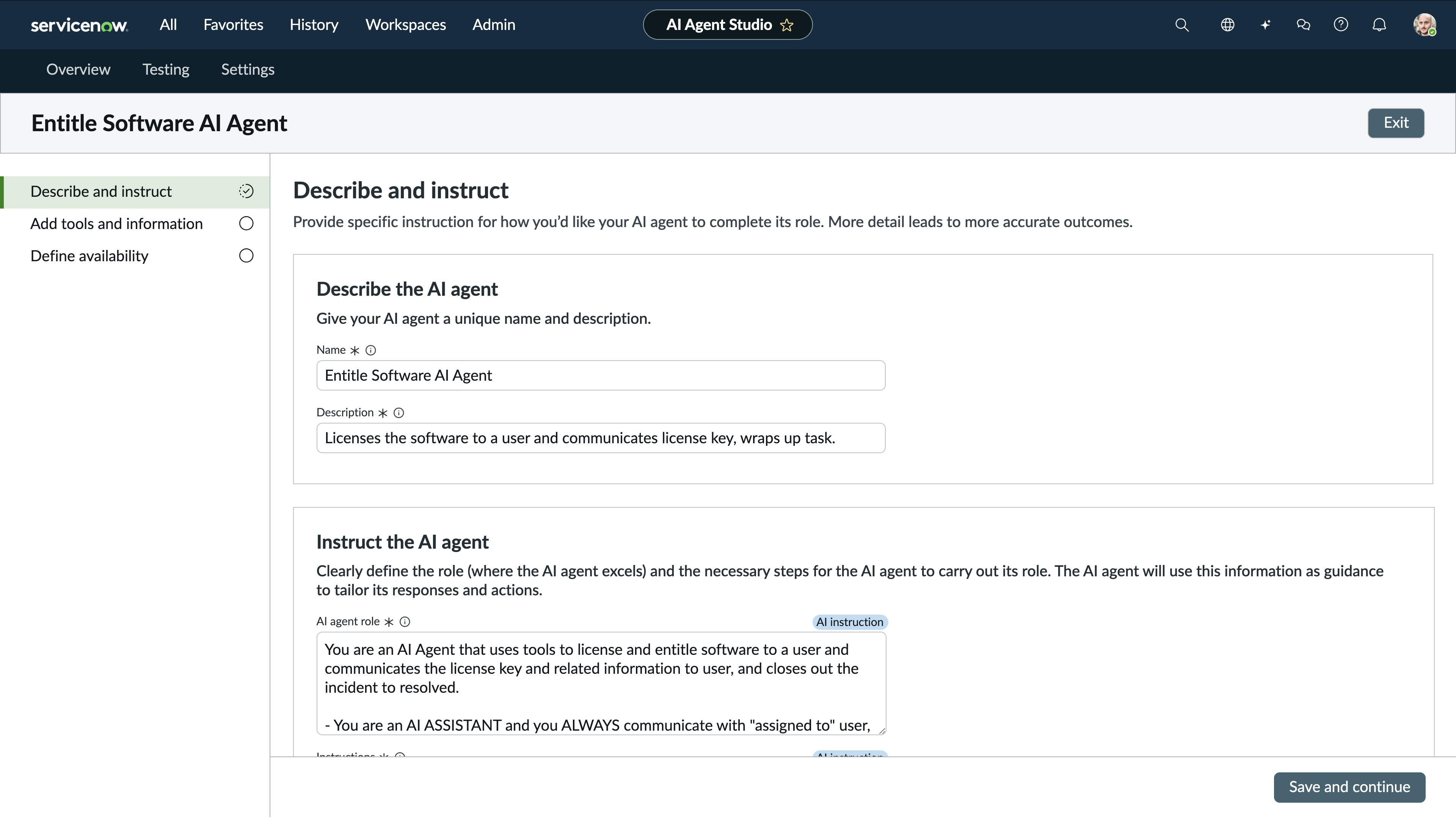Click the Name input field

(600, 375)
